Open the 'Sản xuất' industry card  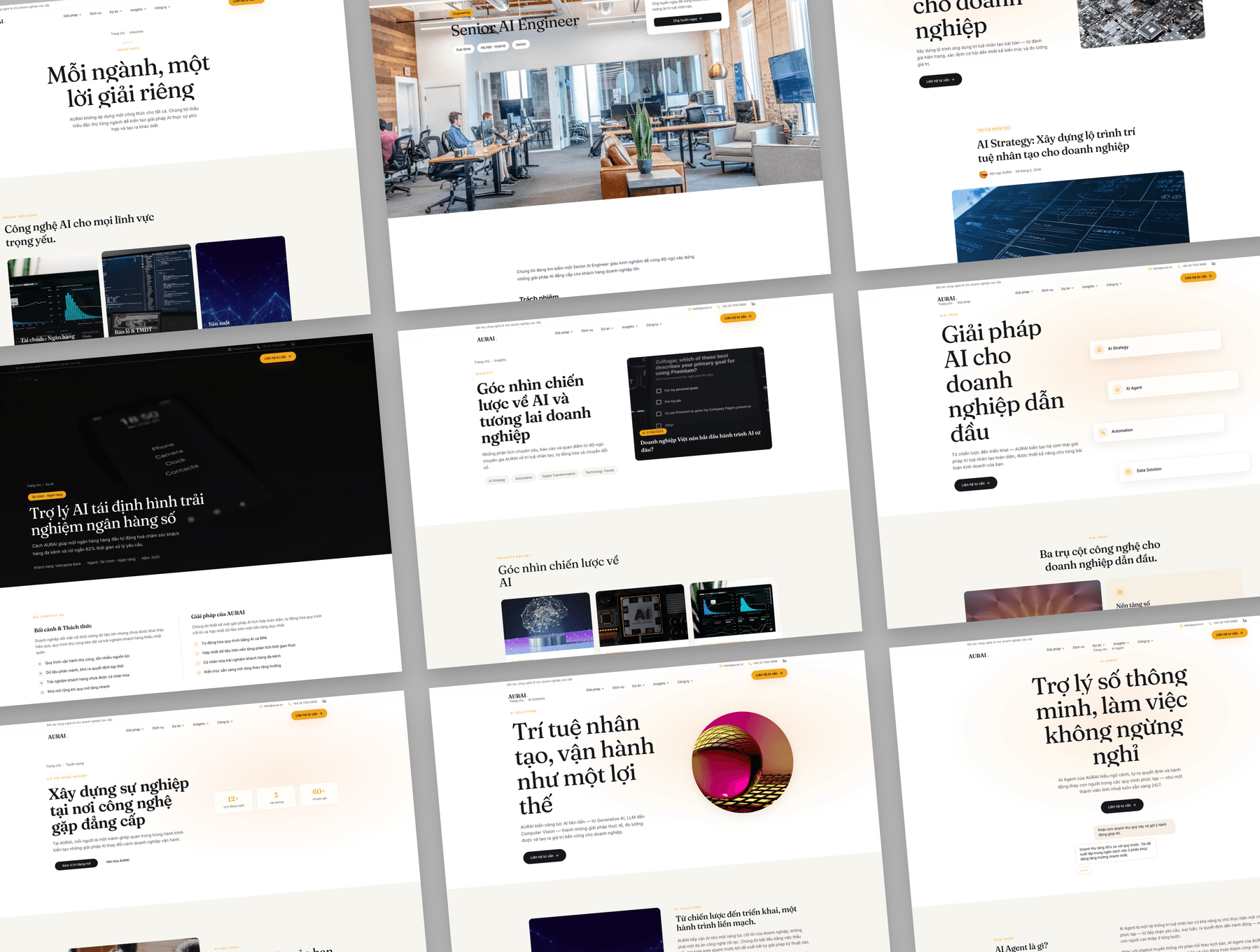click(243, 281)
